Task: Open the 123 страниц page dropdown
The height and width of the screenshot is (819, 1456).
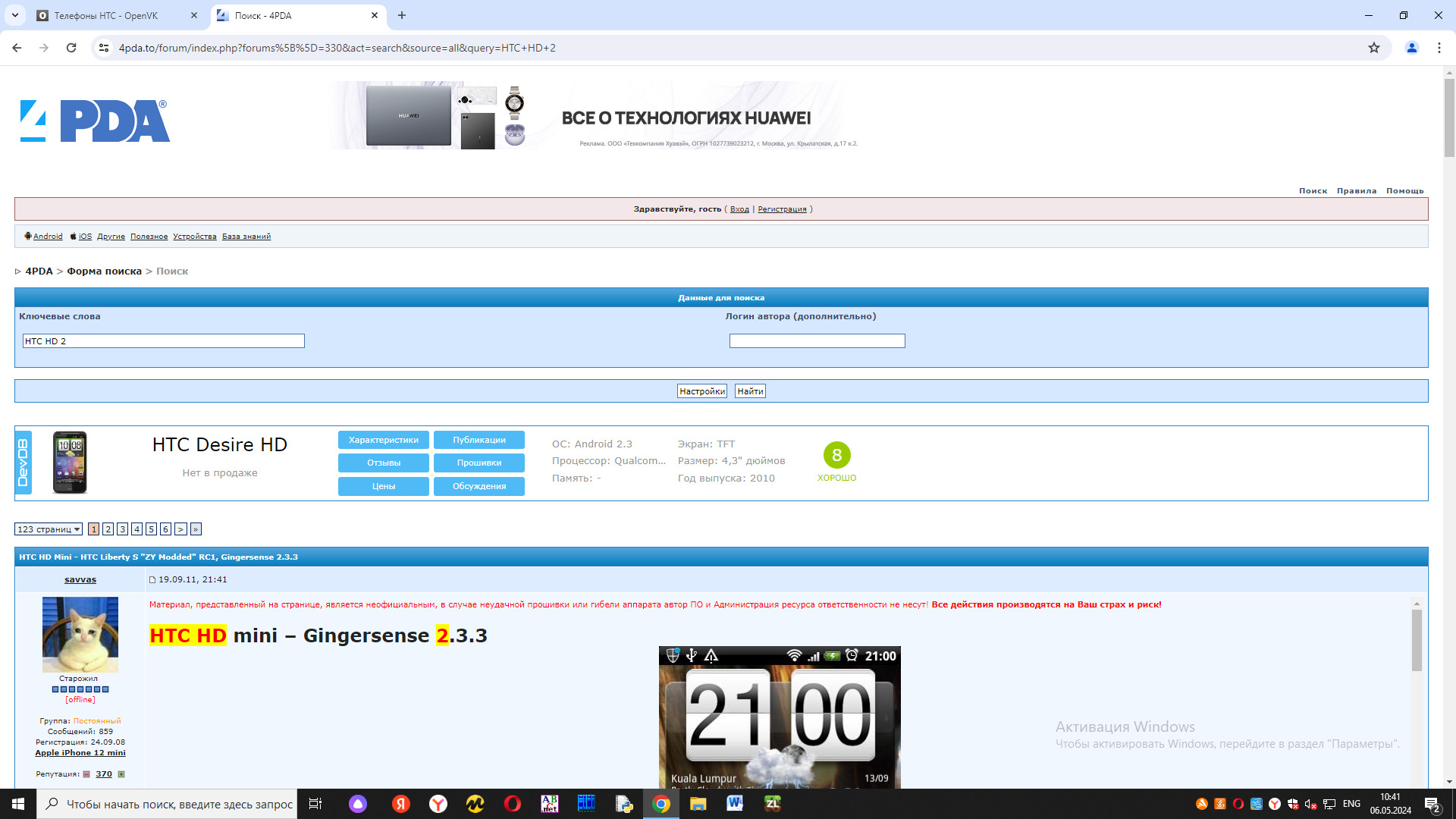Action: click(x=49, y=529)
